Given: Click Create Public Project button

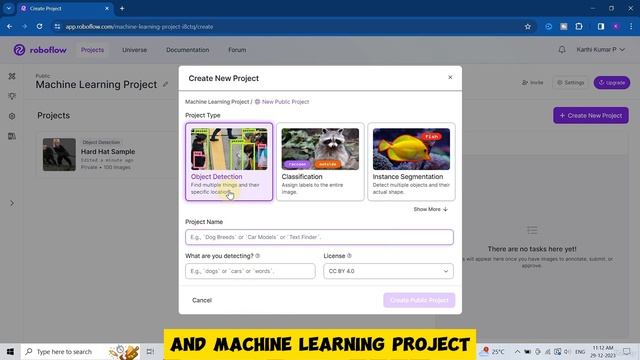Looking at the screenshot, I should (x=419, y=300).
